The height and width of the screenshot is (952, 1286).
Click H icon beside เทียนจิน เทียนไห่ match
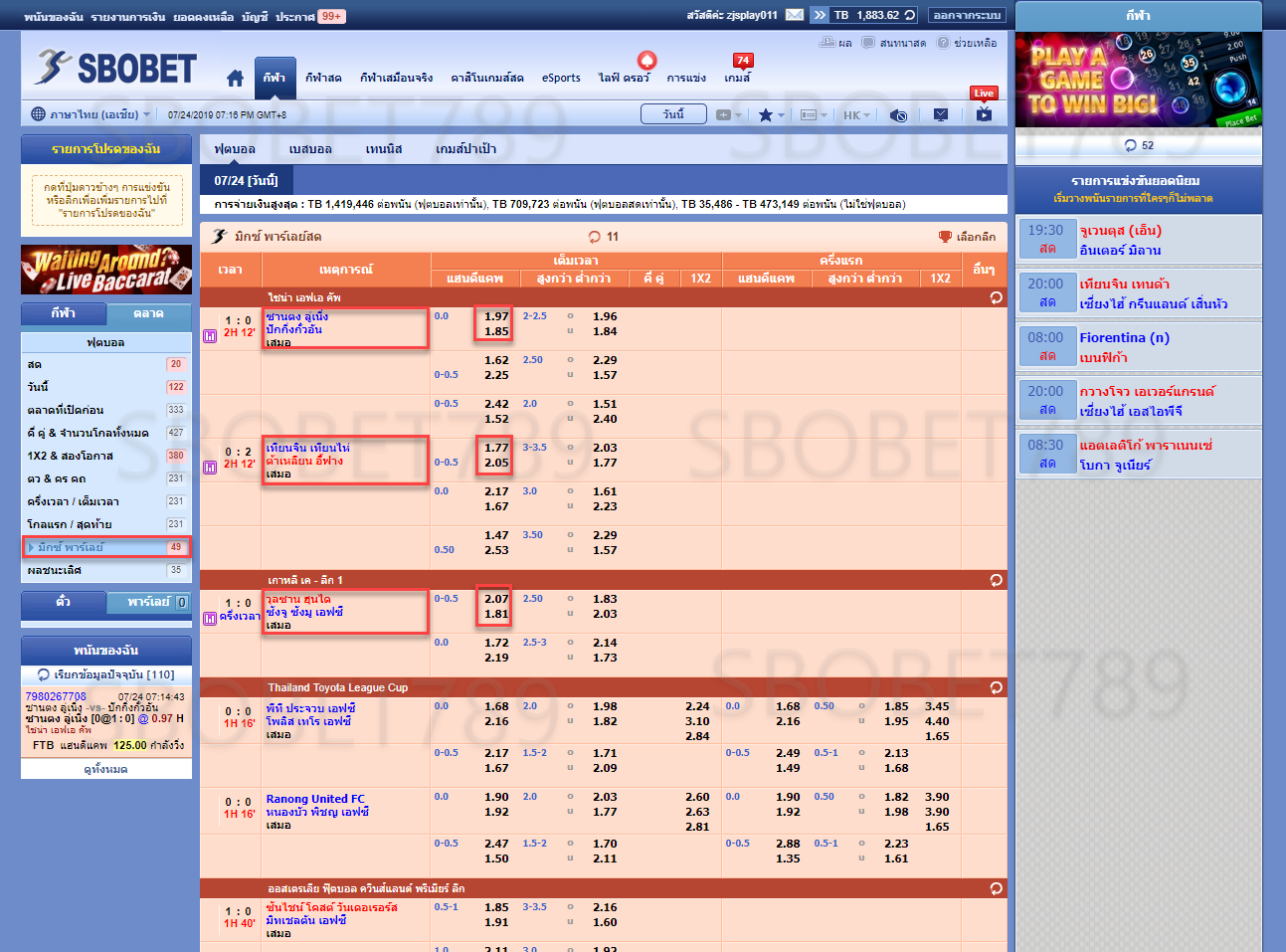[x=210, y=468]
